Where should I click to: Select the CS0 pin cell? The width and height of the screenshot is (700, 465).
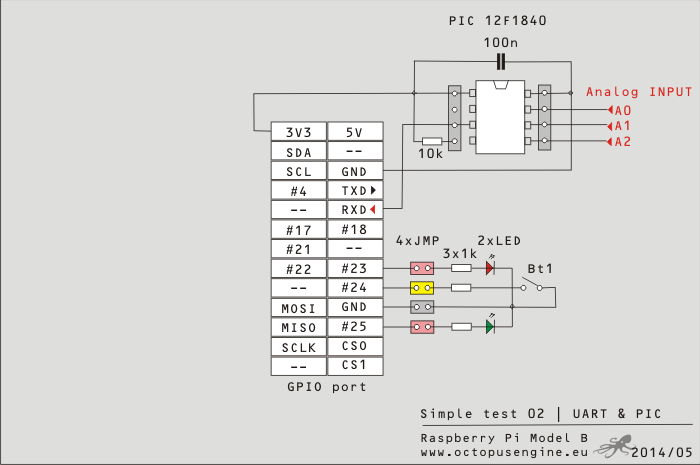point(355,347)
